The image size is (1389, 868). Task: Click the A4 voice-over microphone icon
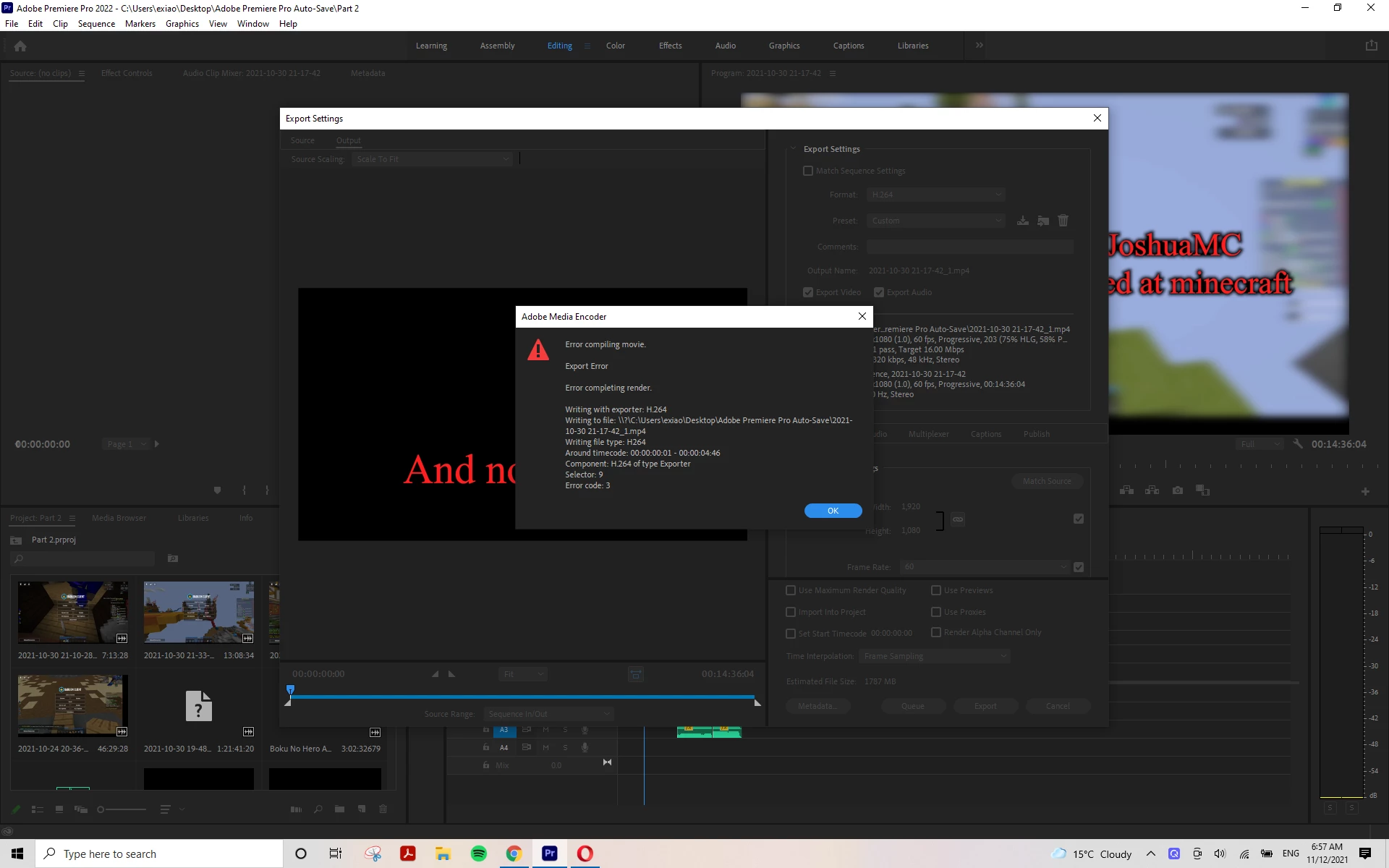coord(585,747)
